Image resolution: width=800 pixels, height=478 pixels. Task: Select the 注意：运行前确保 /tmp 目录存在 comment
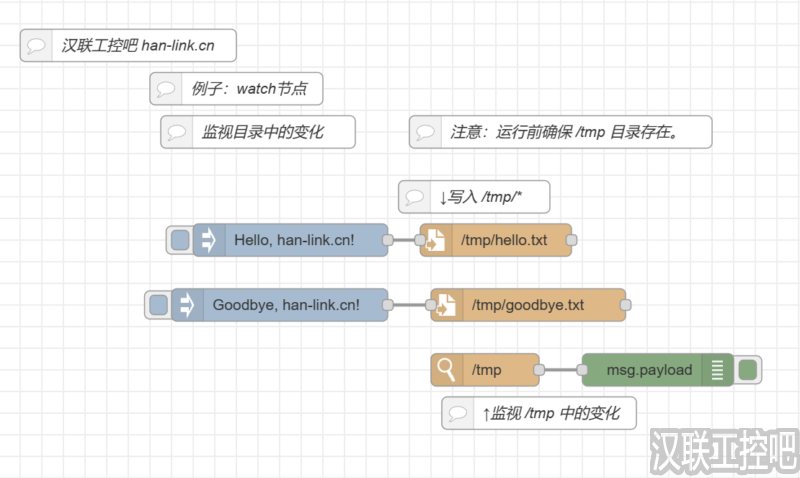click(x=573, y=132)
